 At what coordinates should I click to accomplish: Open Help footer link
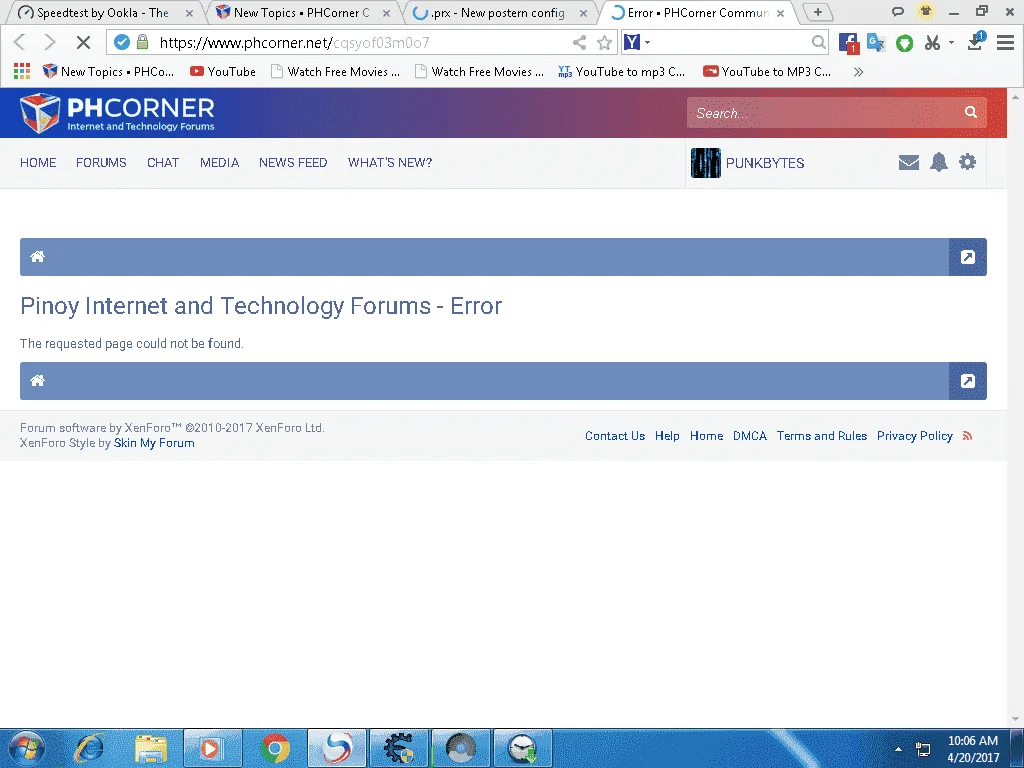(x=667, y=436)
